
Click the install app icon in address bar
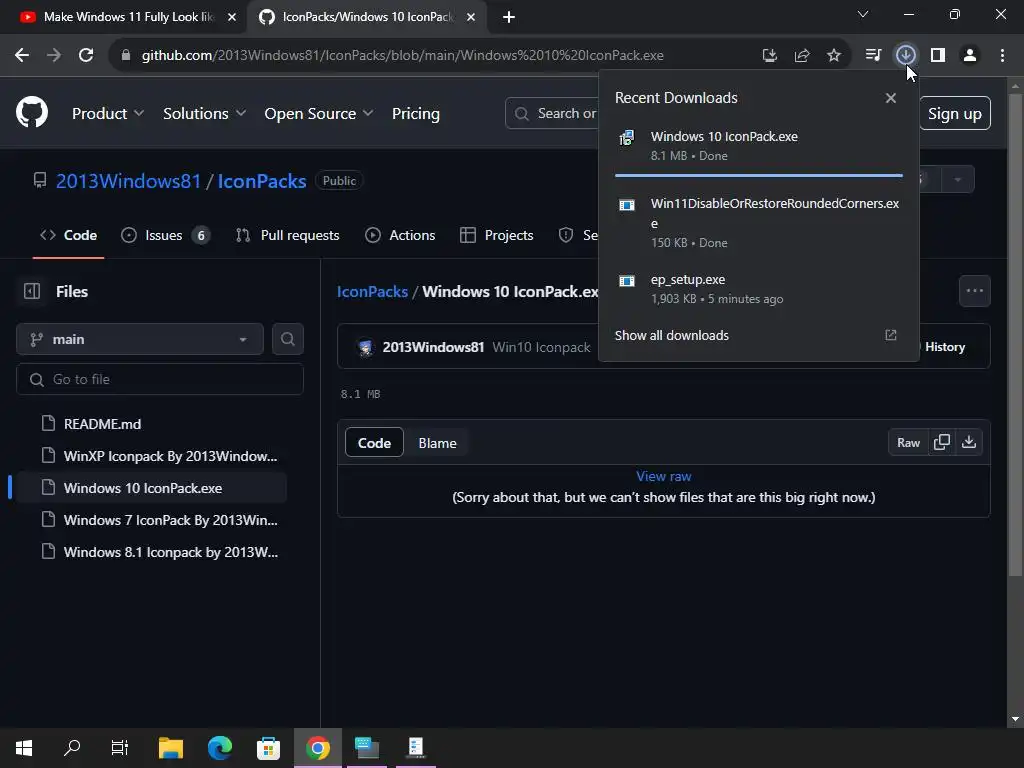pyautogui.click(x=770, y=56)
